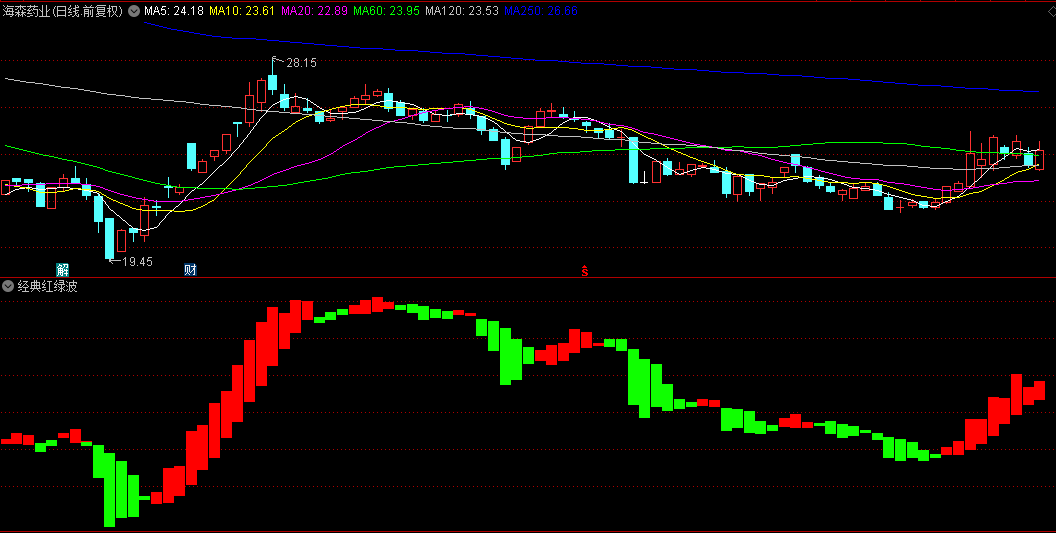
Task: Open the dropdown beside 海森药业 chart title
Action: [x=134, y=11]
